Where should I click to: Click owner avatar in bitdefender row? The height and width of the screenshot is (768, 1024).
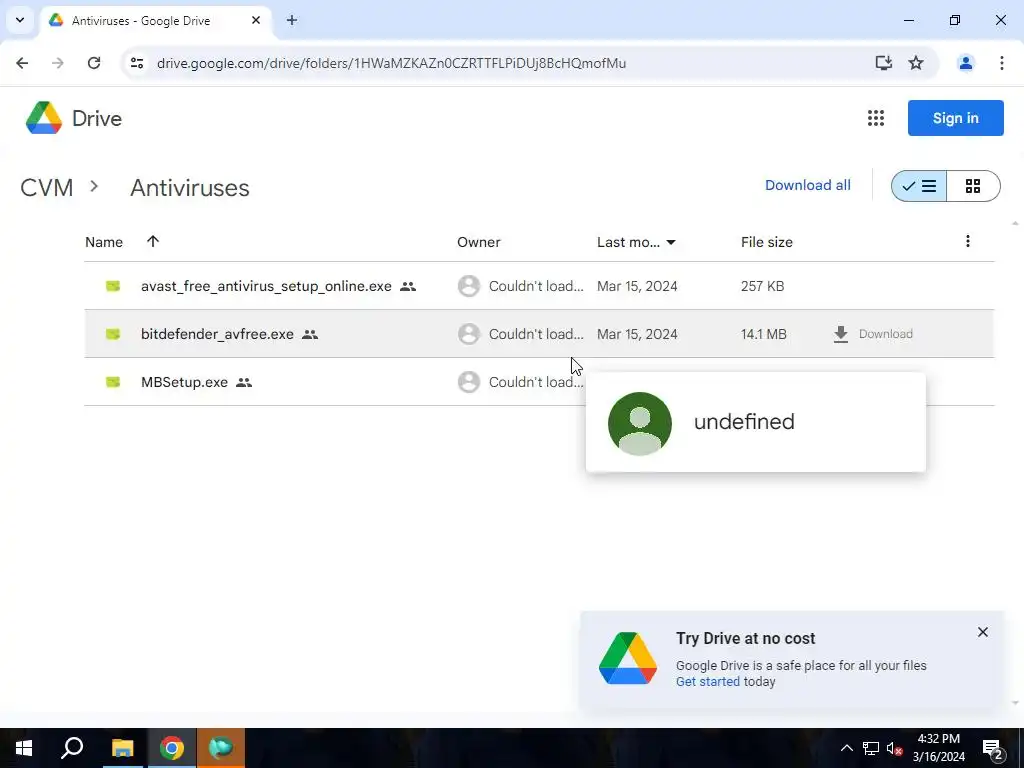click(468, 334)
